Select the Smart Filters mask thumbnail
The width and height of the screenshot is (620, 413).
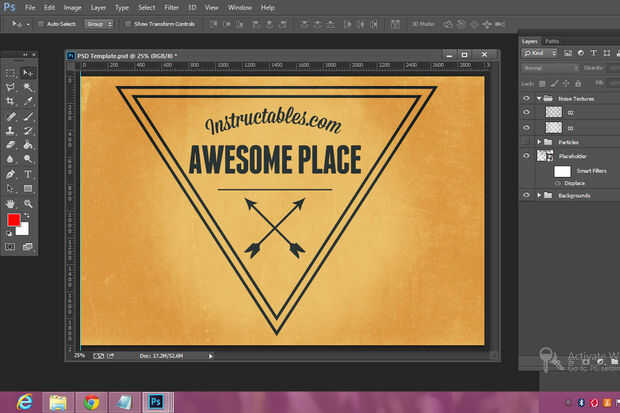pos(562,171)
